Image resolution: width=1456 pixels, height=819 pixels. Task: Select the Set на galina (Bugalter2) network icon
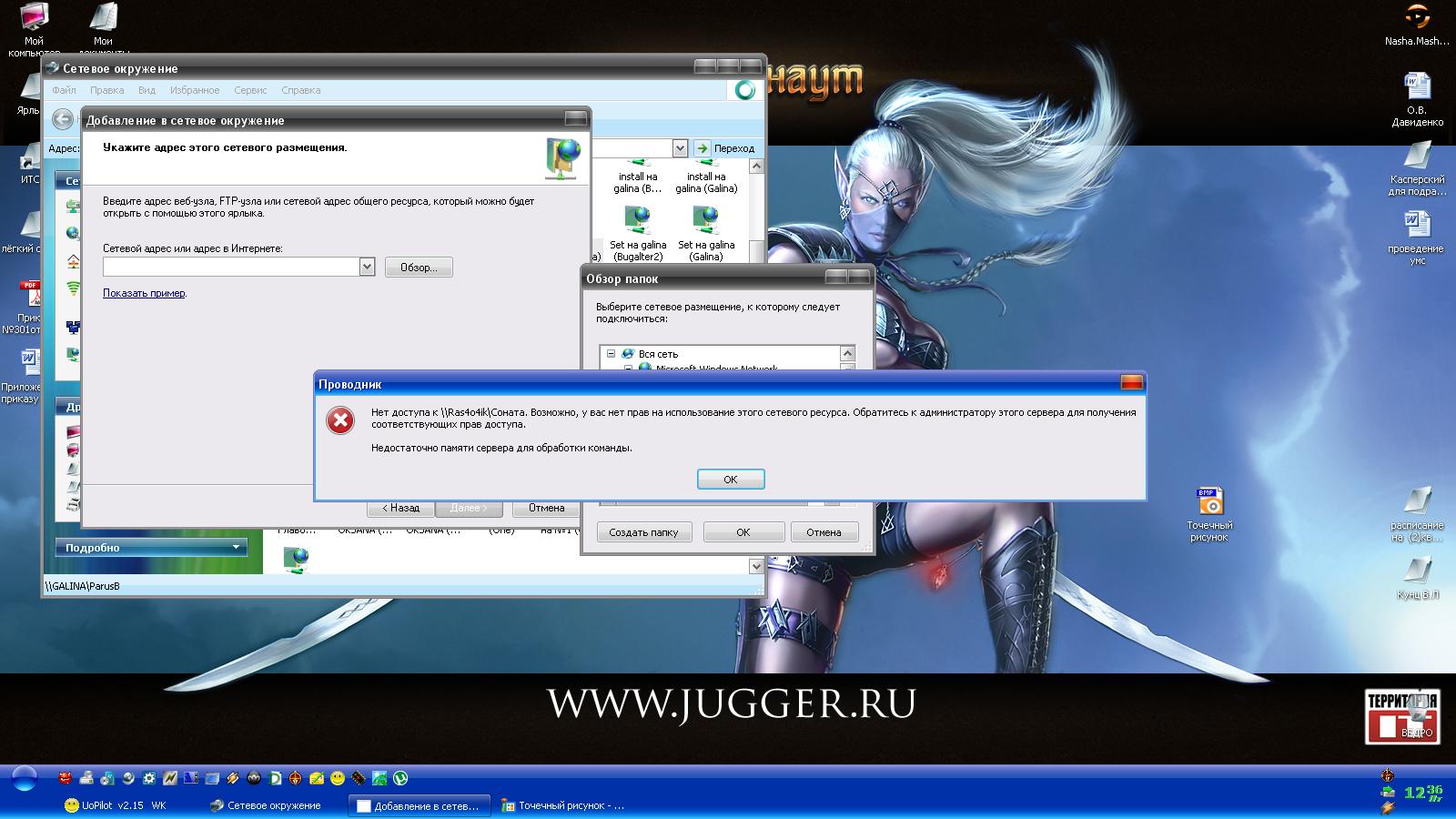638,234
